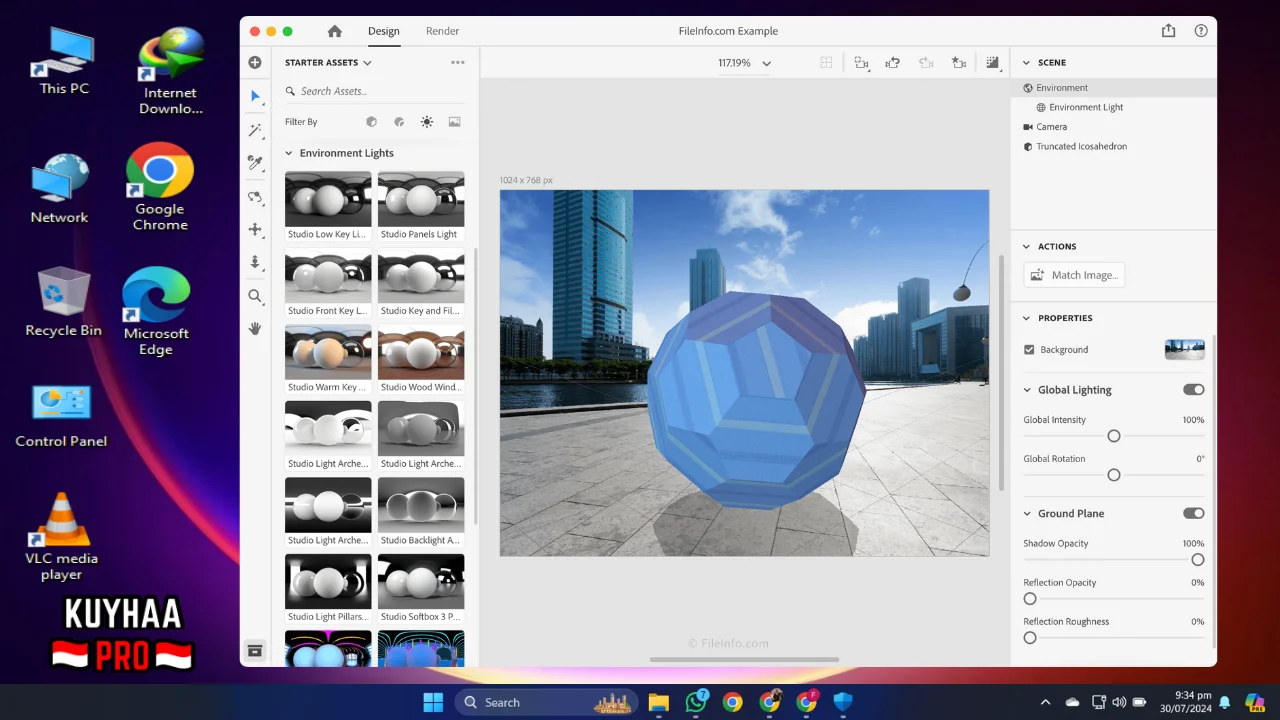Collapse the Properties panel
The image size is (1280, 720).
click(1026, 318)
